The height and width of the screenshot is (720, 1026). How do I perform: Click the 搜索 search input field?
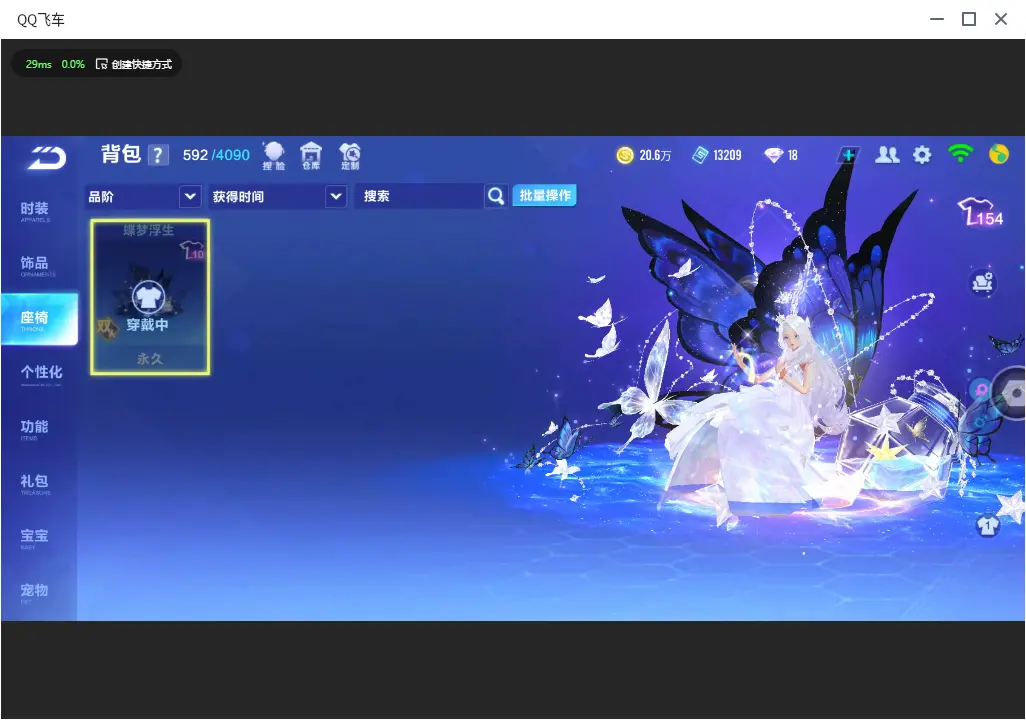[419, 196]
